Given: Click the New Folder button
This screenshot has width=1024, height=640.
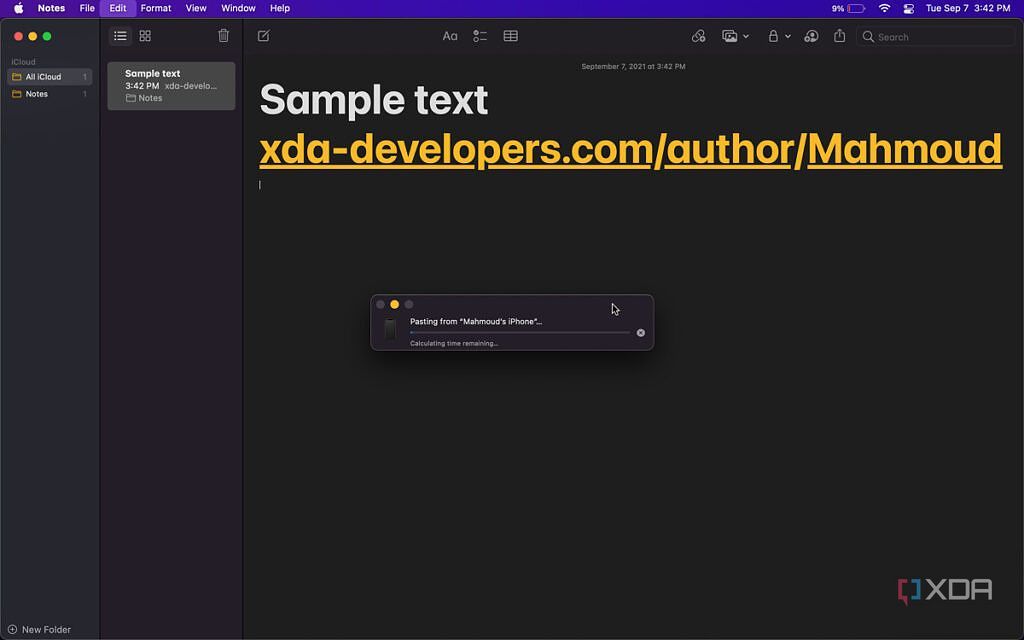Looking at the screenshot, I should tap(40, 630).
